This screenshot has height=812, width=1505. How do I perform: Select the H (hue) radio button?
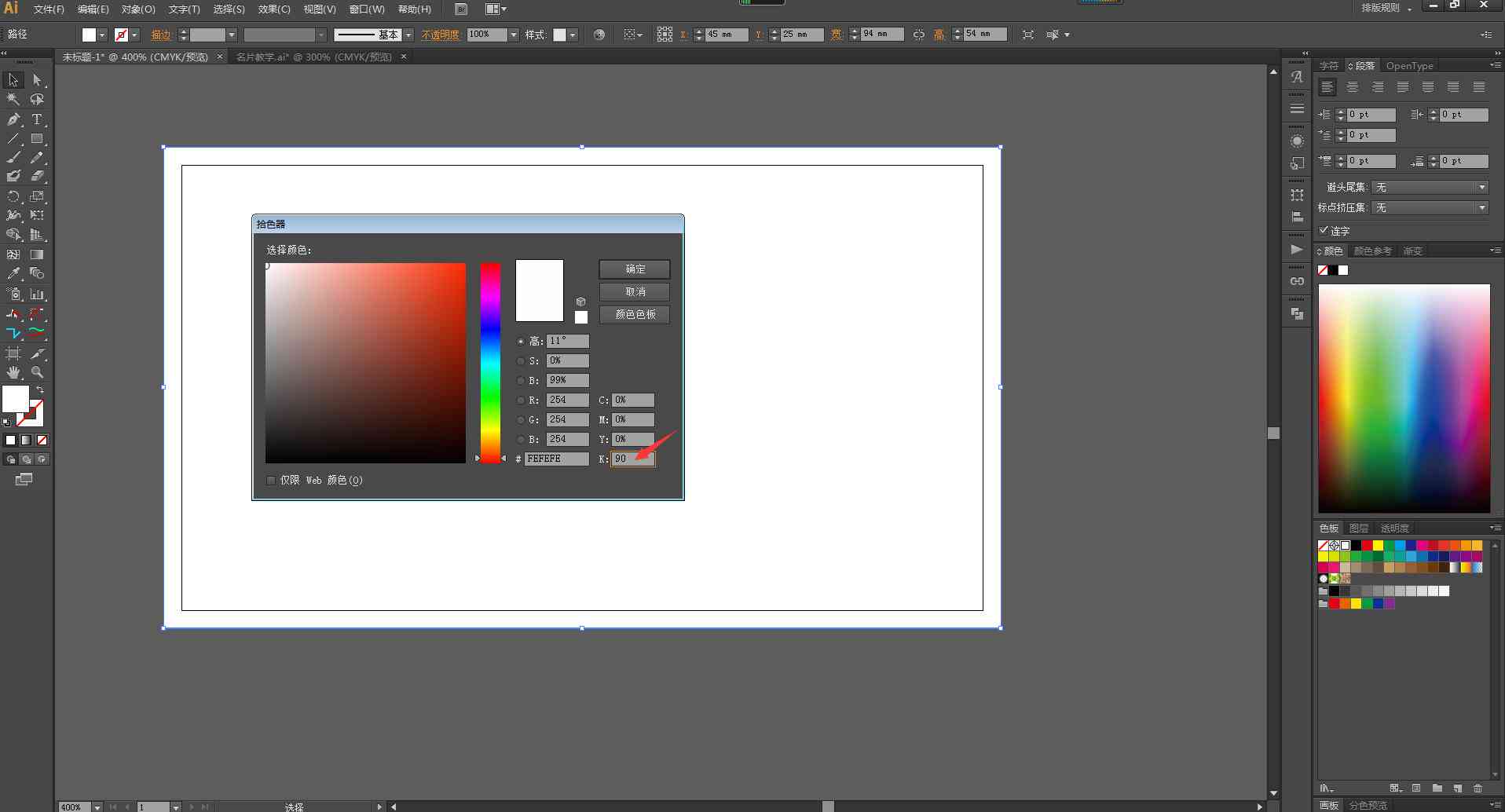click(x=521, y=342)
